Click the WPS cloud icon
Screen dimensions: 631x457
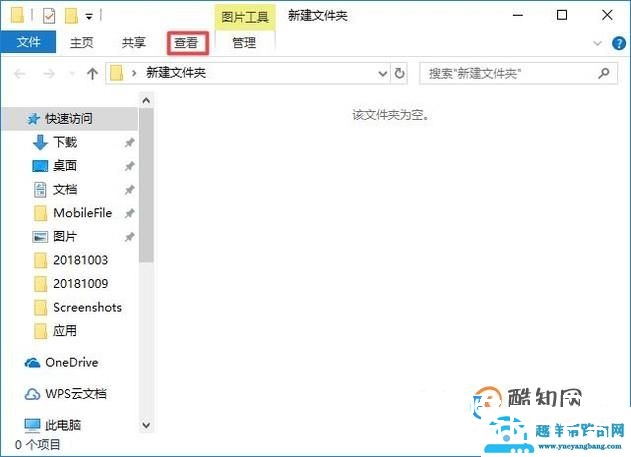click(x=32, y=394)
